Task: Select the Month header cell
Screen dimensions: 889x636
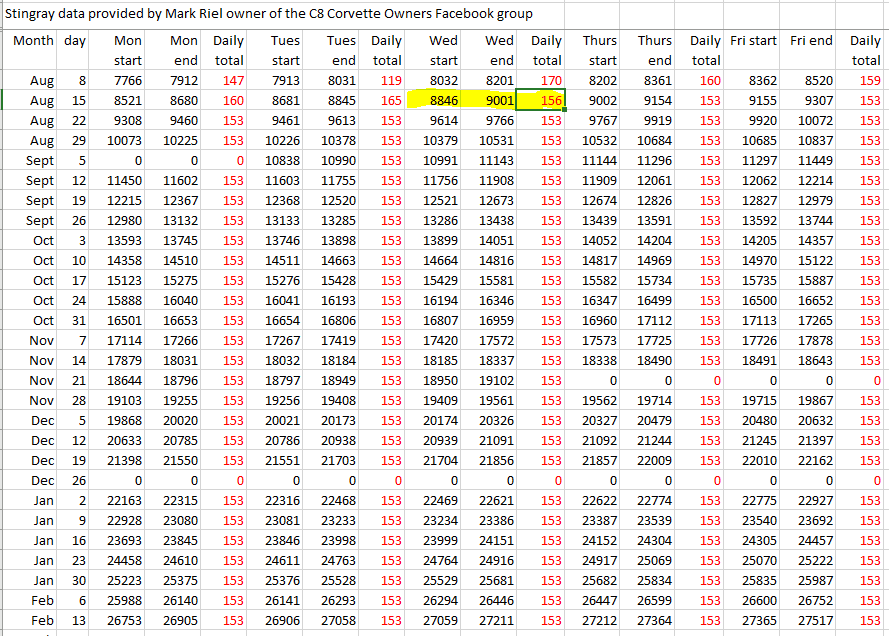Action: pyautogui.click(x=32, y=41)
